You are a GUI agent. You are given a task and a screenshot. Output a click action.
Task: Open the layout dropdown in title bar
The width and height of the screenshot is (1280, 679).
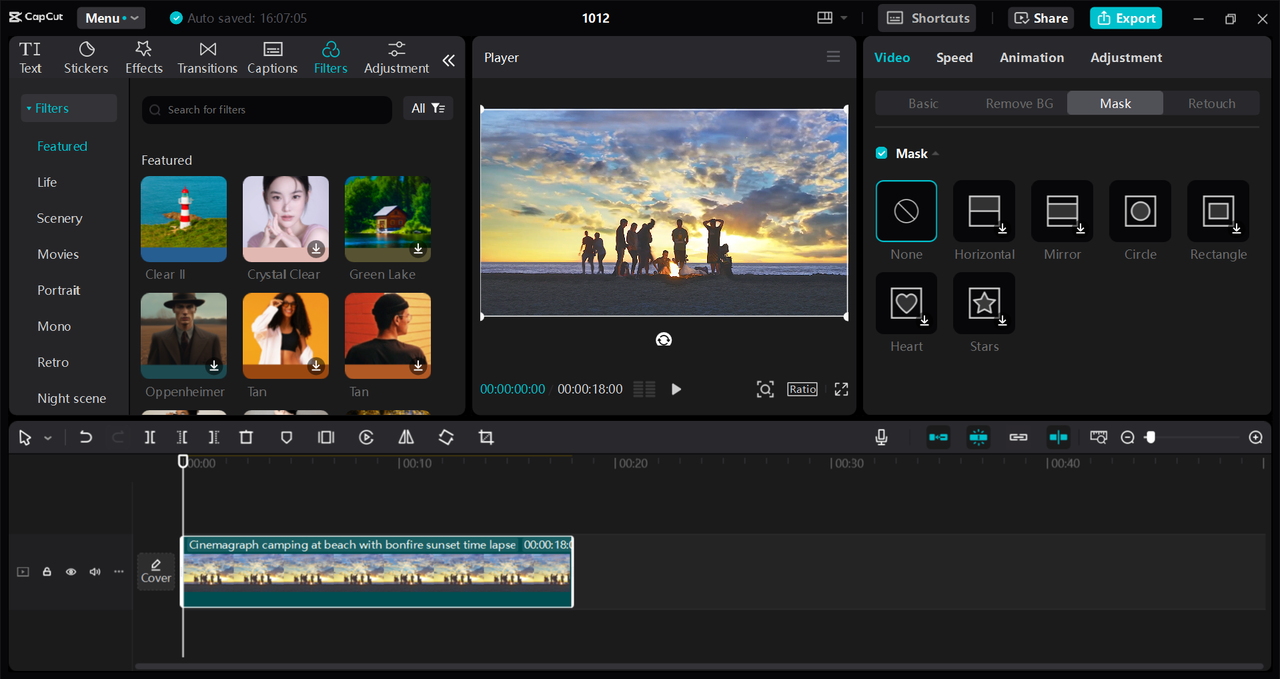point(832,18)
